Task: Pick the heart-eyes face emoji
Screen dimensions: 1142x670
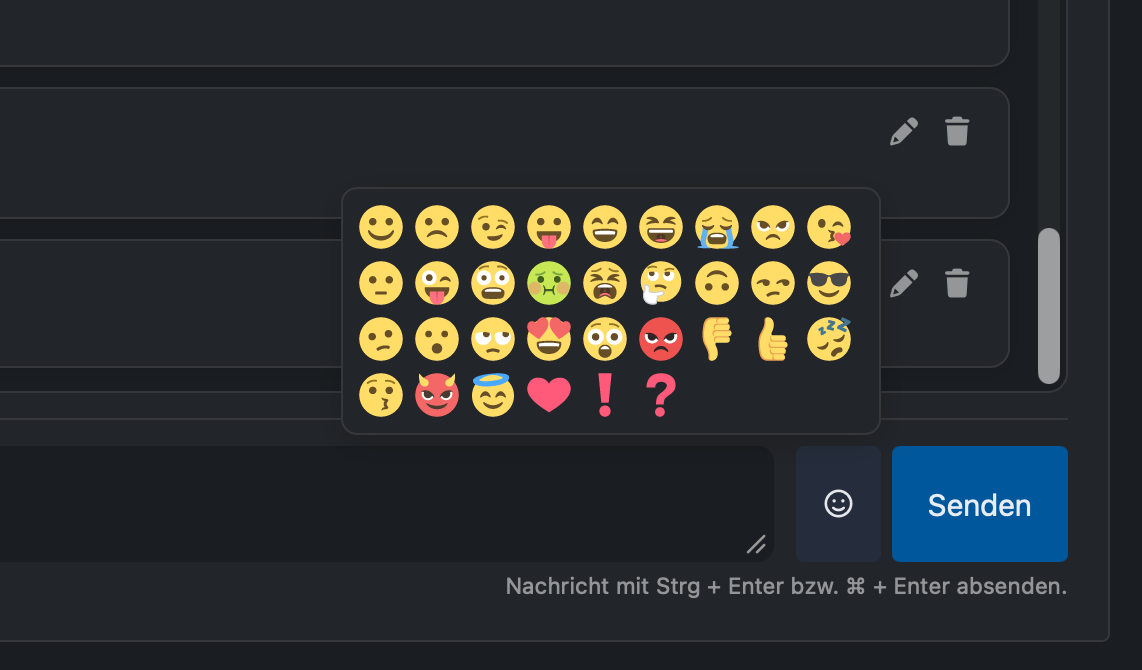Action: (548, 339)
